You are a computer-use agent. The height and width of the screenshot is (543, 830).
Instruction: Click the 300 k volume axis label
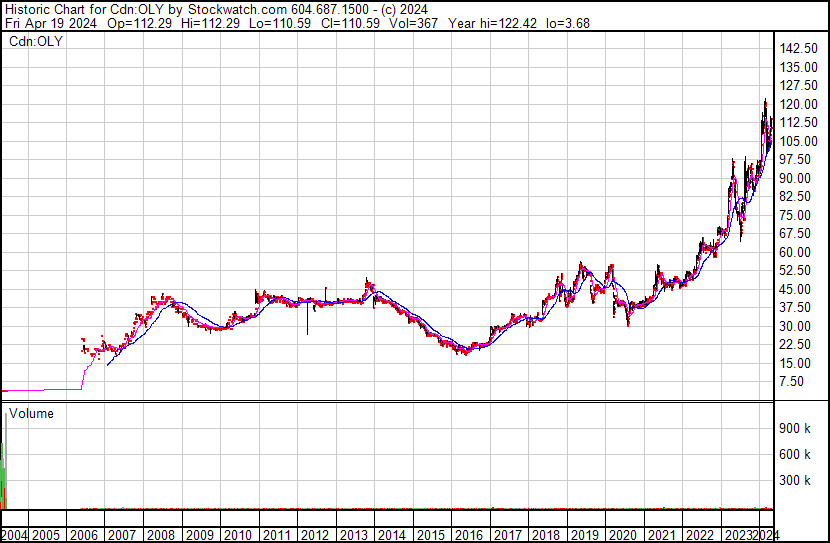796,480
